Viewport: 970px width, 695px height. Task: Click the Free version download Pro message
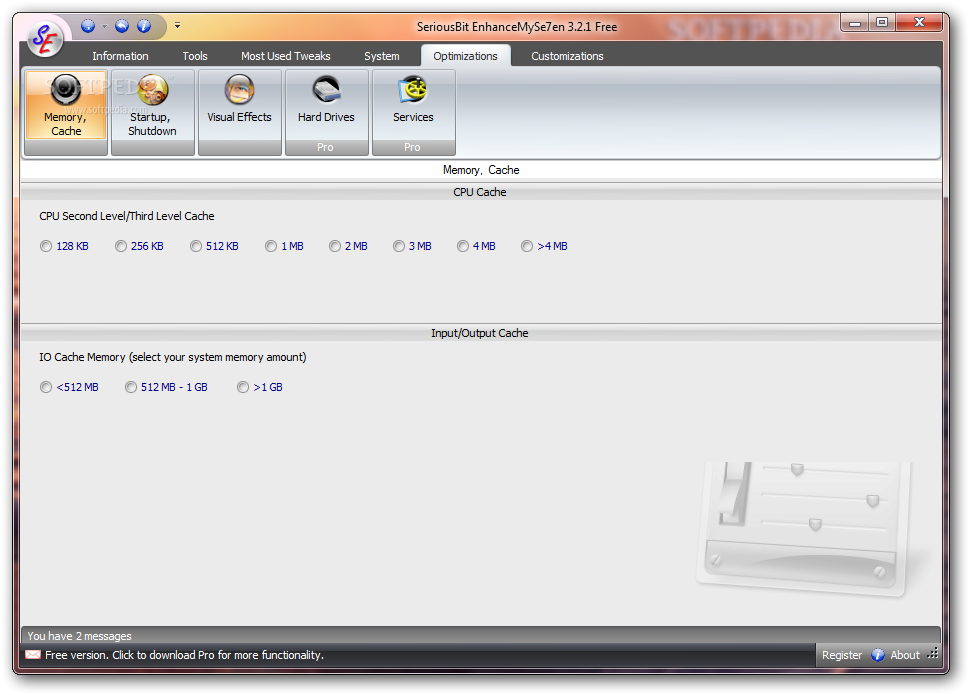(184, 655)
